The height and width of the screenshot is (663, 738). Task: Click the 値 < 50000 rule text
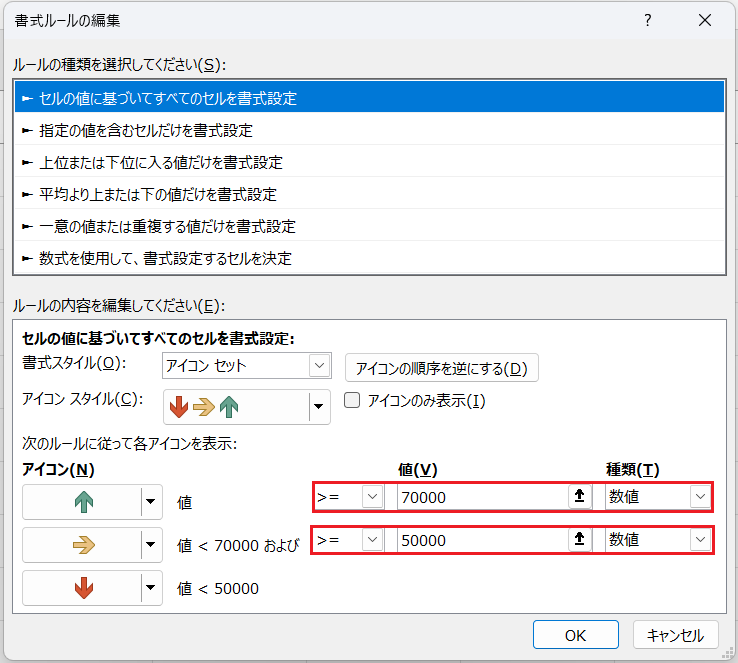point(218,589)
